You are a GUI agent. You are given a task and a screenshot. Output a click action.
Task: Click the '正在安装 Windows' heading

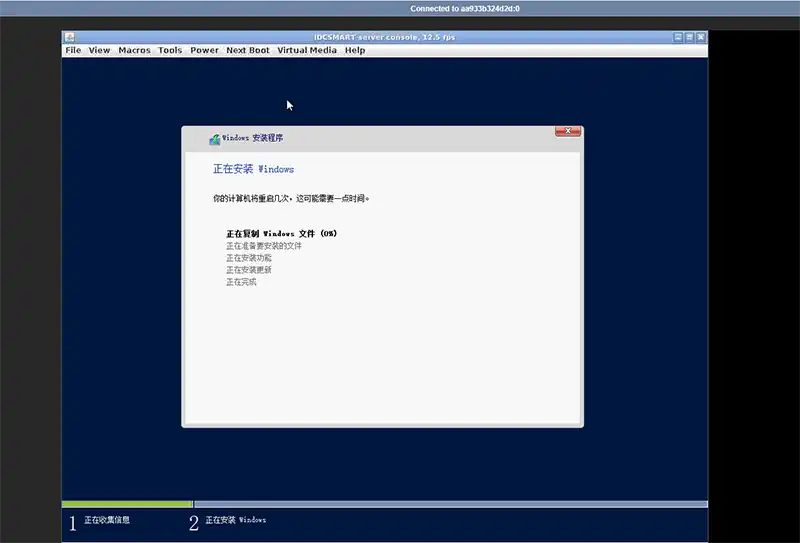click(x=253, y=169)
